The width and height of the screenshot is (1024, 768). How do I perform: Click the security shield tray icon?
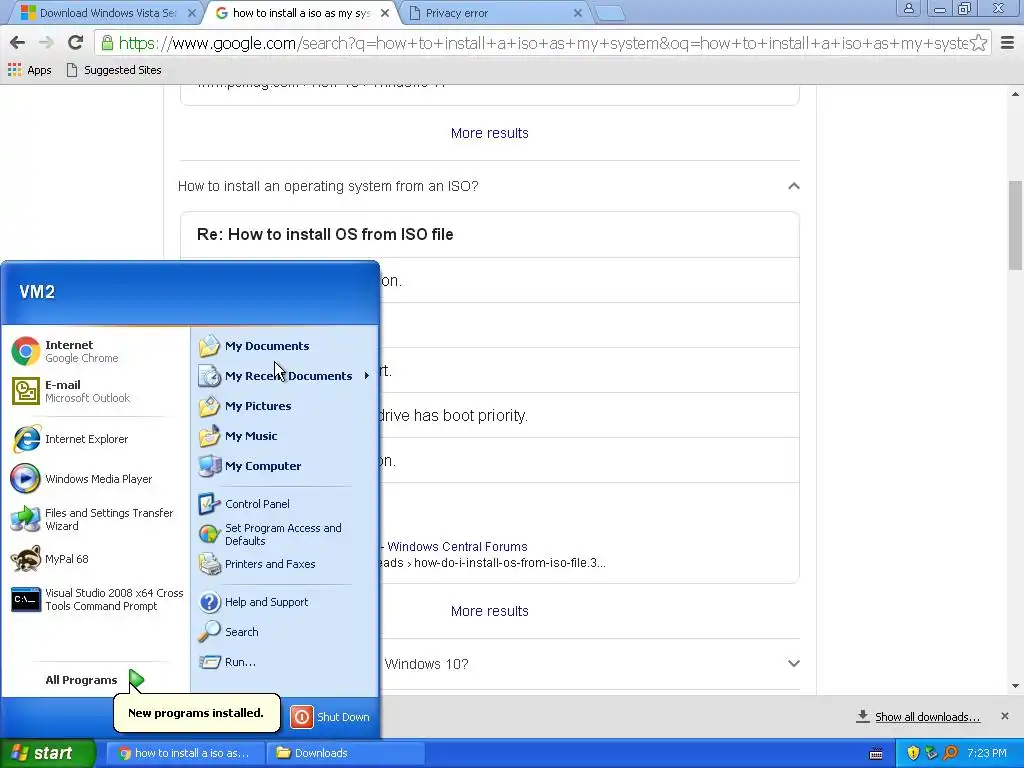click(913, 753)
